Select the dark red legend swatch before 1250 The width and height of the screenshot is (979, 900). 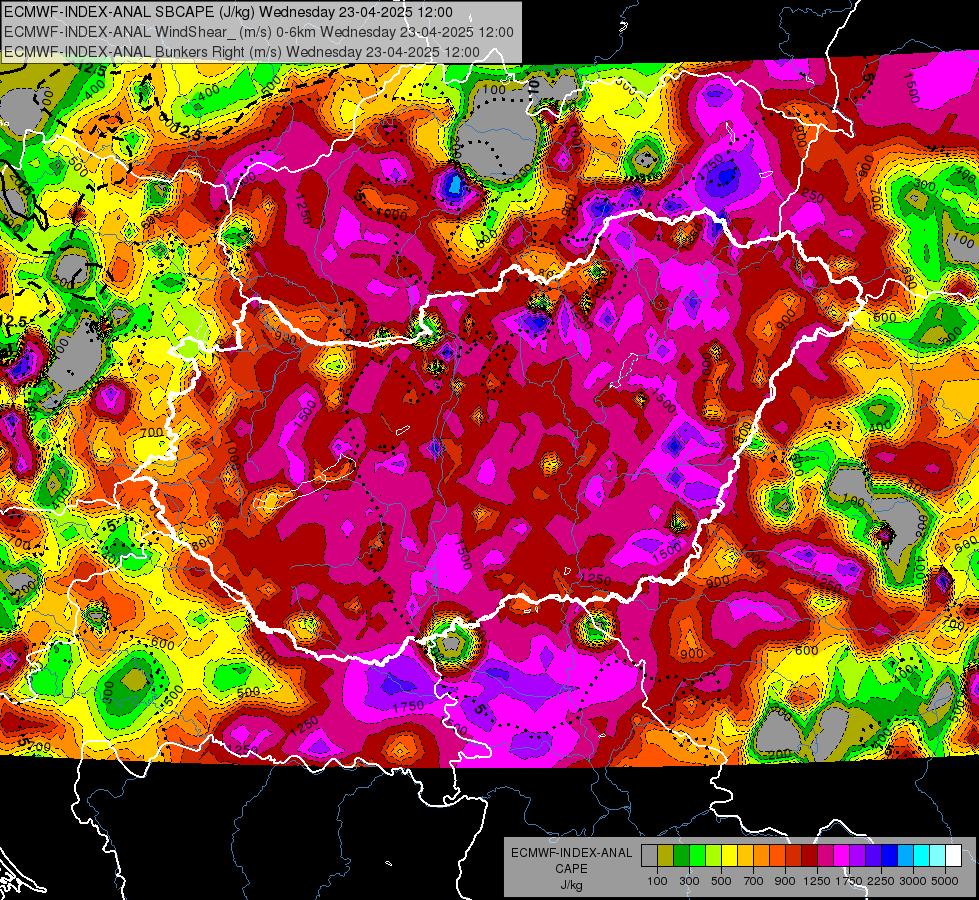[810, 855]
